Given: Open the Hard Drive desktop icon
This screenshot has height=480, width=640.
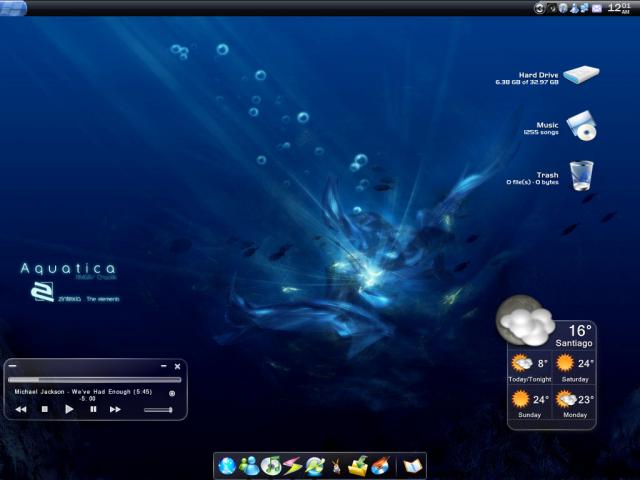Looking at the screenshot, I should (581, 75).
